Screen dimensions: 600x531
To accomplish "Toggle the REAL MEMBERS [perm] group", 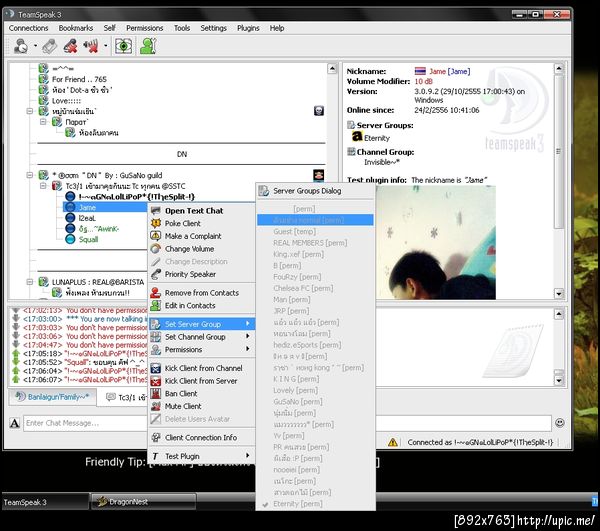I will pyautogui.click(x=315, y=243).
